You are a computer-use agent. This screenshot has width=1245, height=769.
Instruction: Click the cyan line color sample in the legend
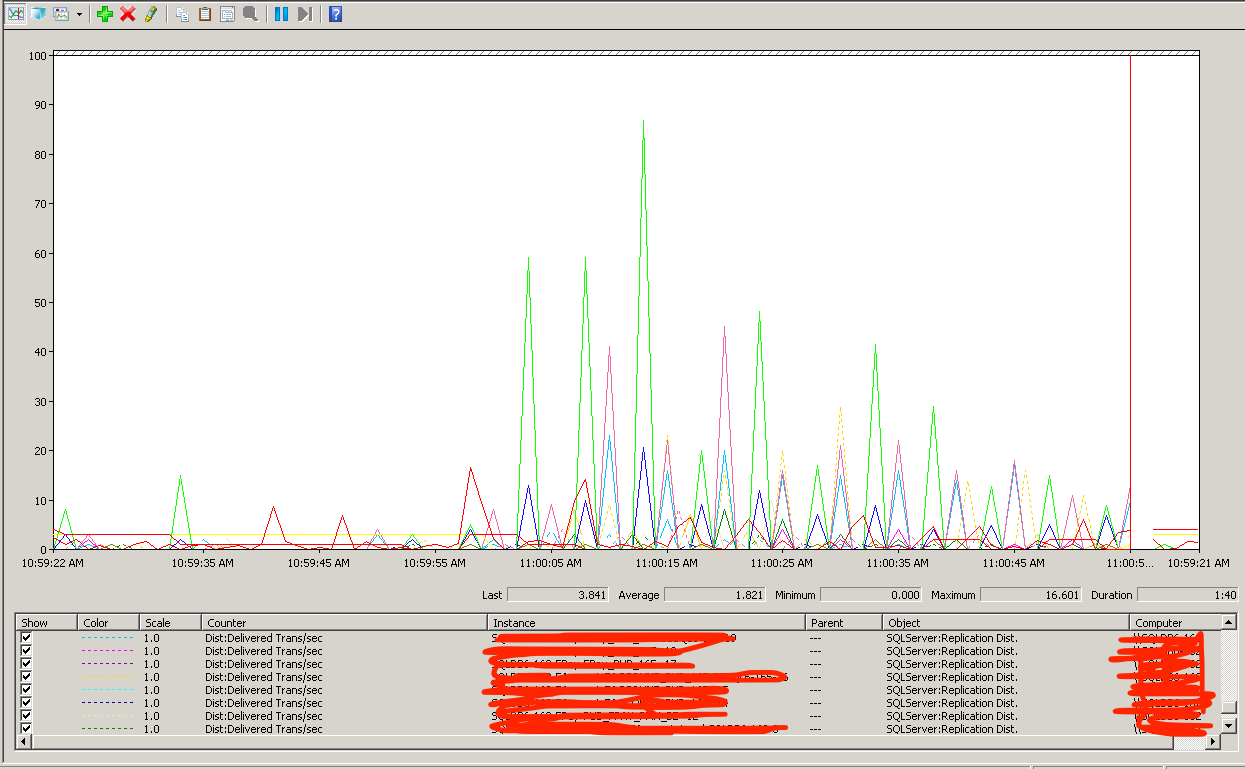pos(107,690)
